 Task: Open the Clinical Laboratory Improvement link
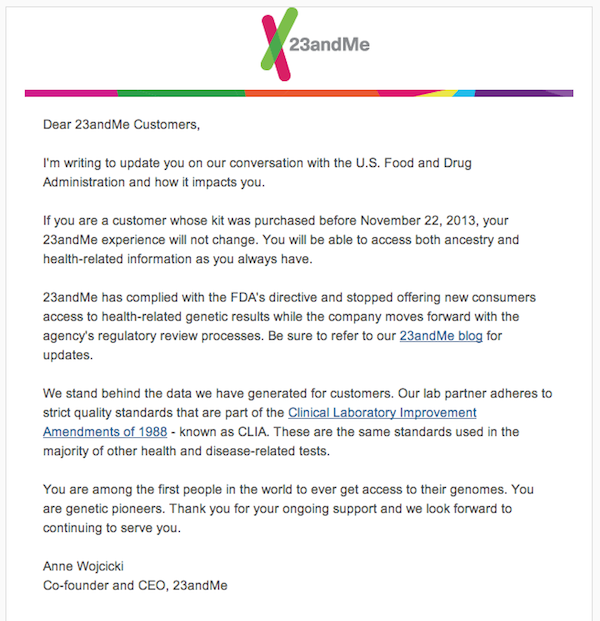pos(382,413)
